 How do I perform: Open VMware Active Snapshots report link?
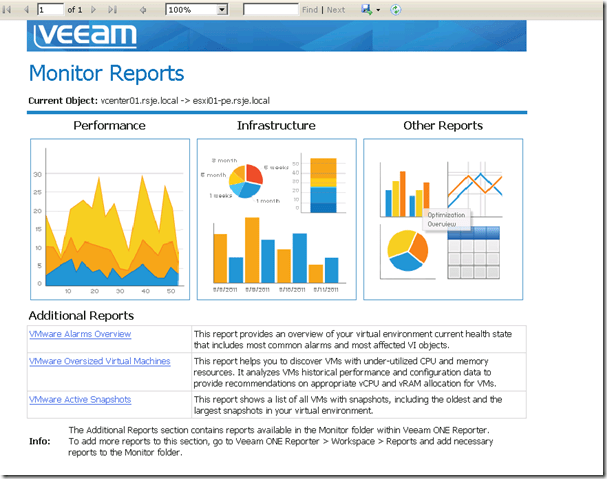coord(80,399)
